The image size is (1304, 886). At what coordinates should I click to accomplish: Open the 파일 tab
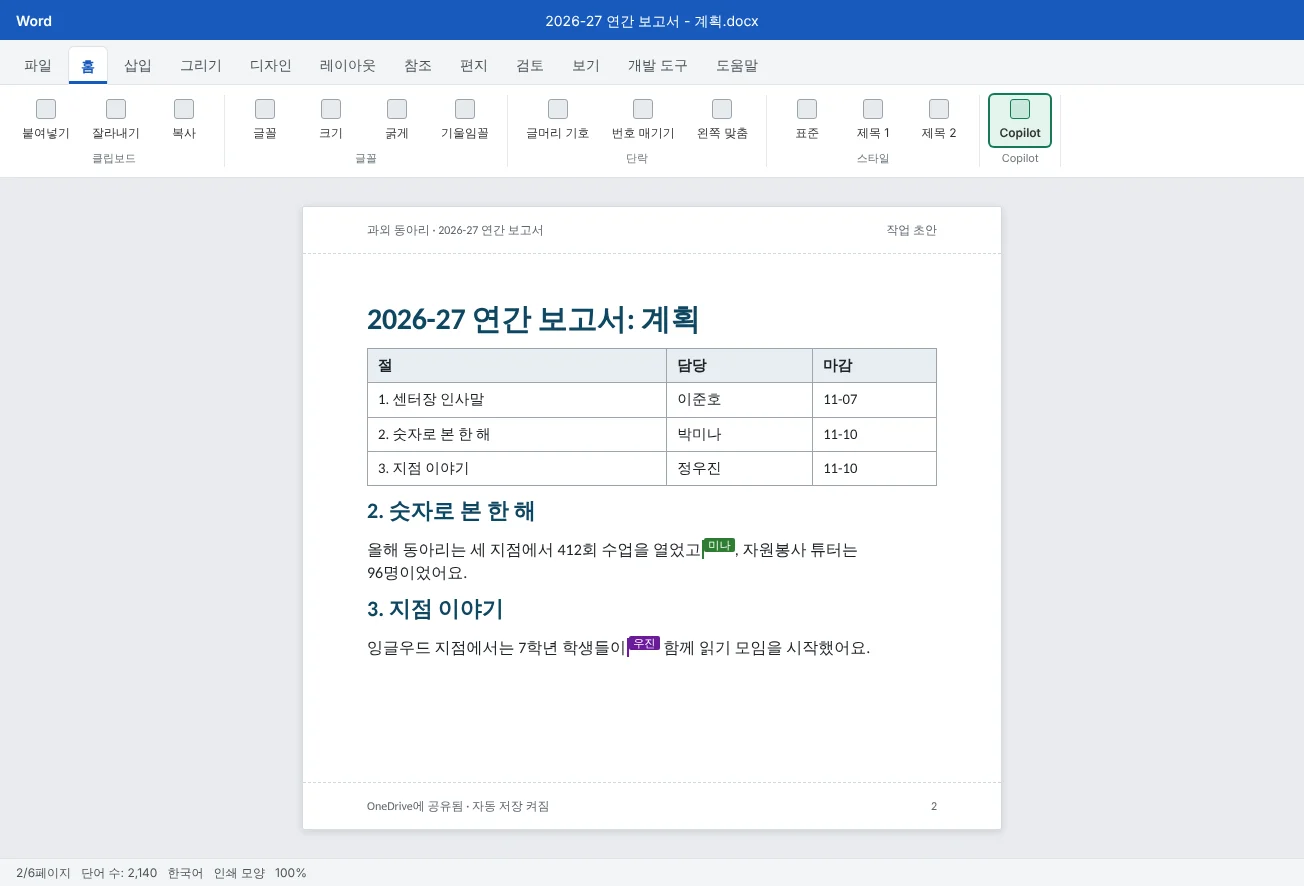click(38, 66)
